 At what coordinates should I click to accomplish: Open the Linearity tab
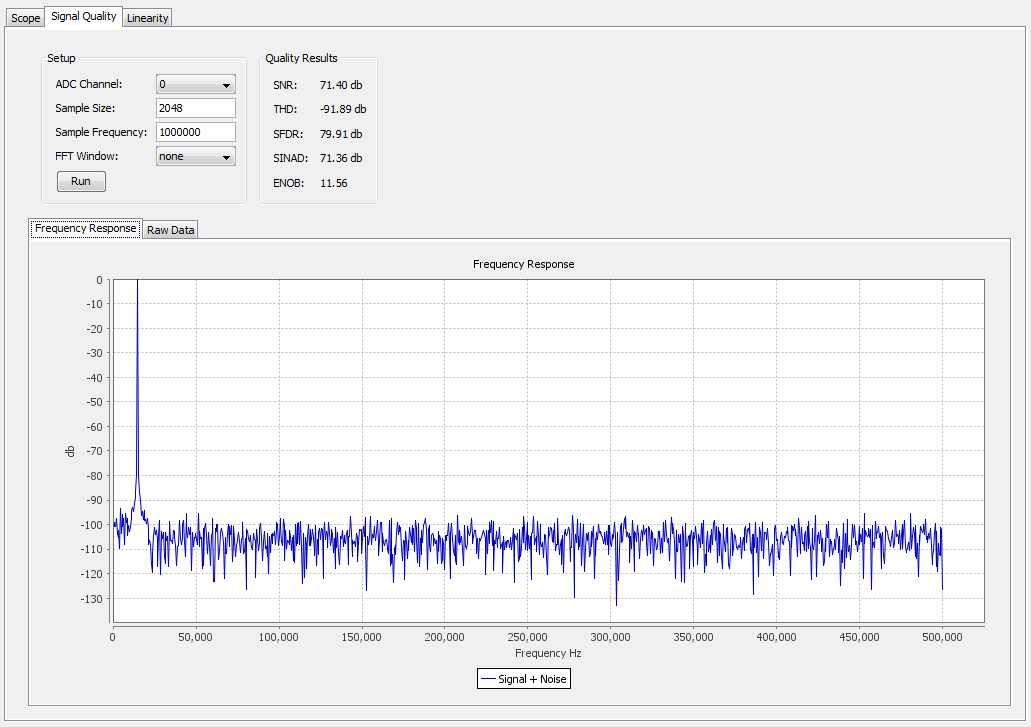pos(148,18)
